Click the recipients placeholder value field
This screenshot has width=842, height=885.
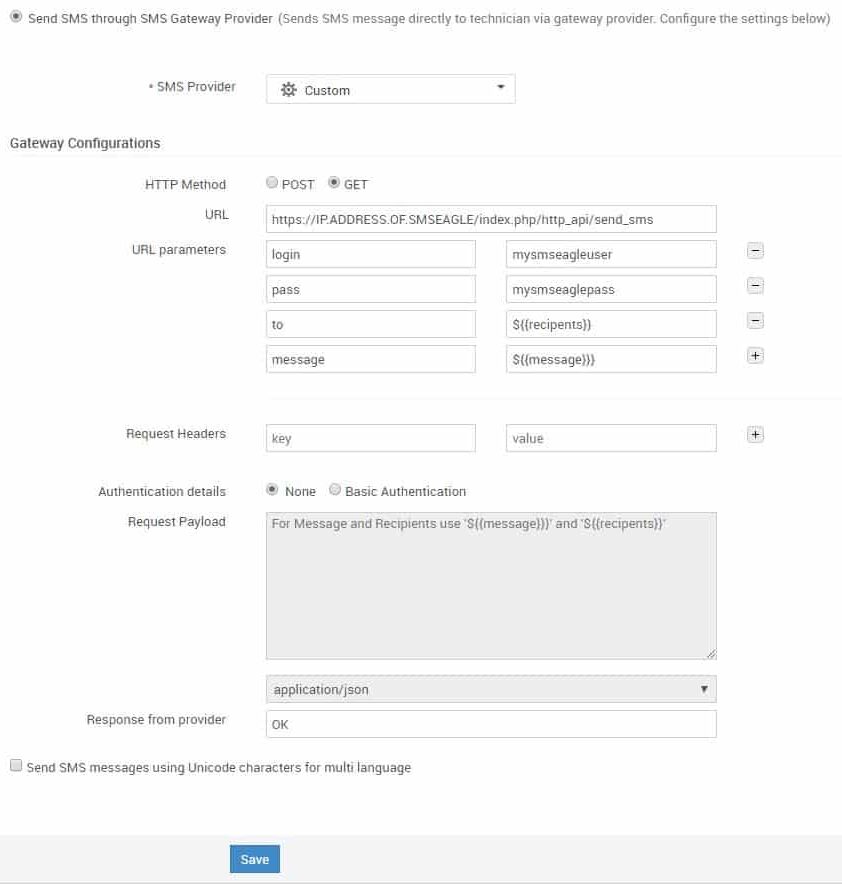pos(611,324)
